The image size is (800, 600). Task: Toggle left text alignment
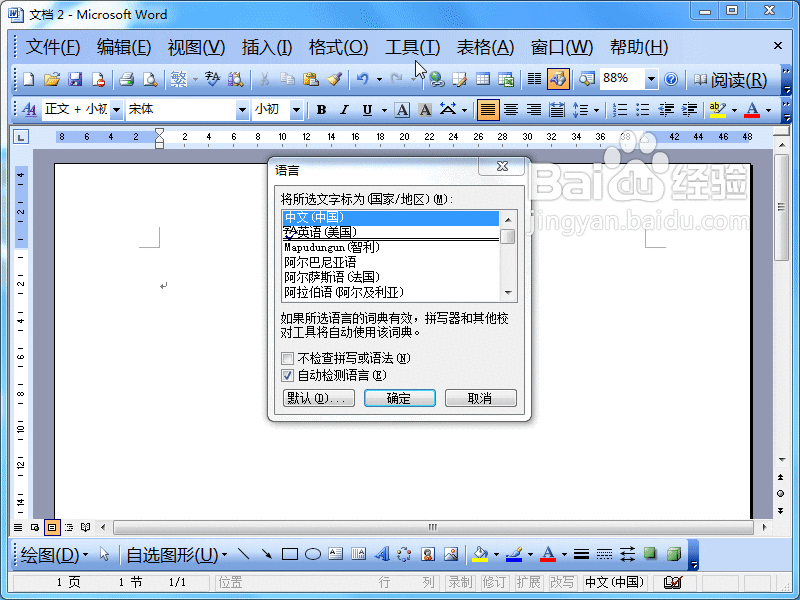pyautogui.click(x=488, y=110)
